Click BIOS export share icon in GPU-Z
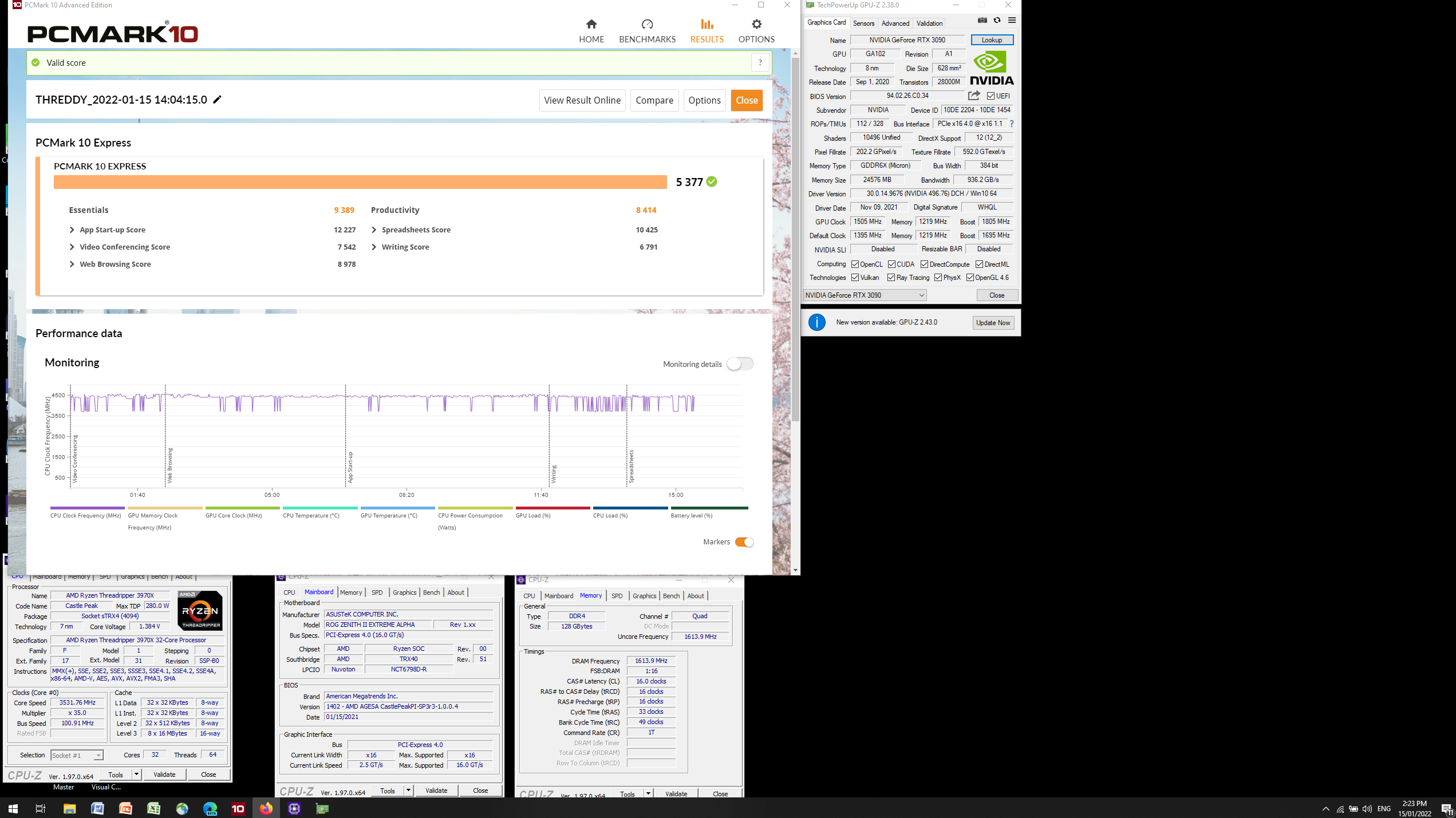This screenshot has width=1456, height=818. click(974, 96)
